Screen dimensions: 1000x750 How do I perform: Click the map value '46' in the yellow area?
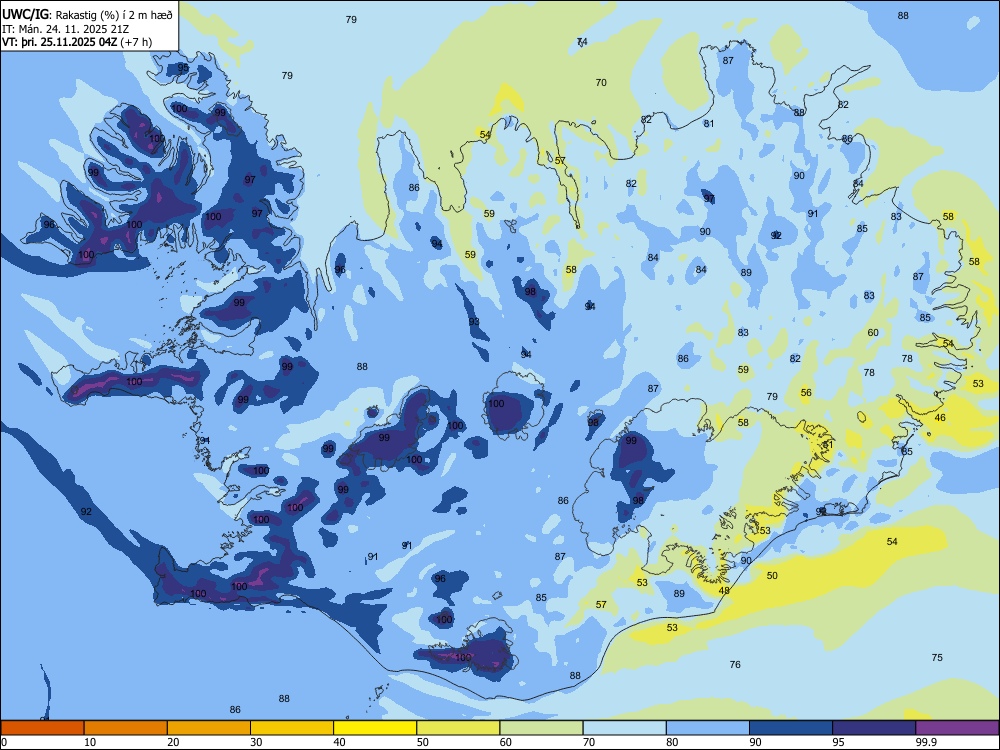[x=940, y=418]
